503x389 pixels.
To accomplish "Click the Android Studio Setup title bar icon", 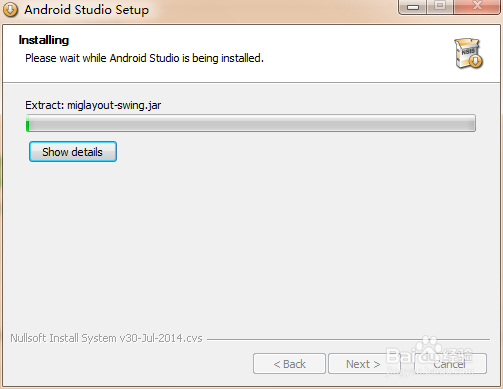I will click(10, 10).
